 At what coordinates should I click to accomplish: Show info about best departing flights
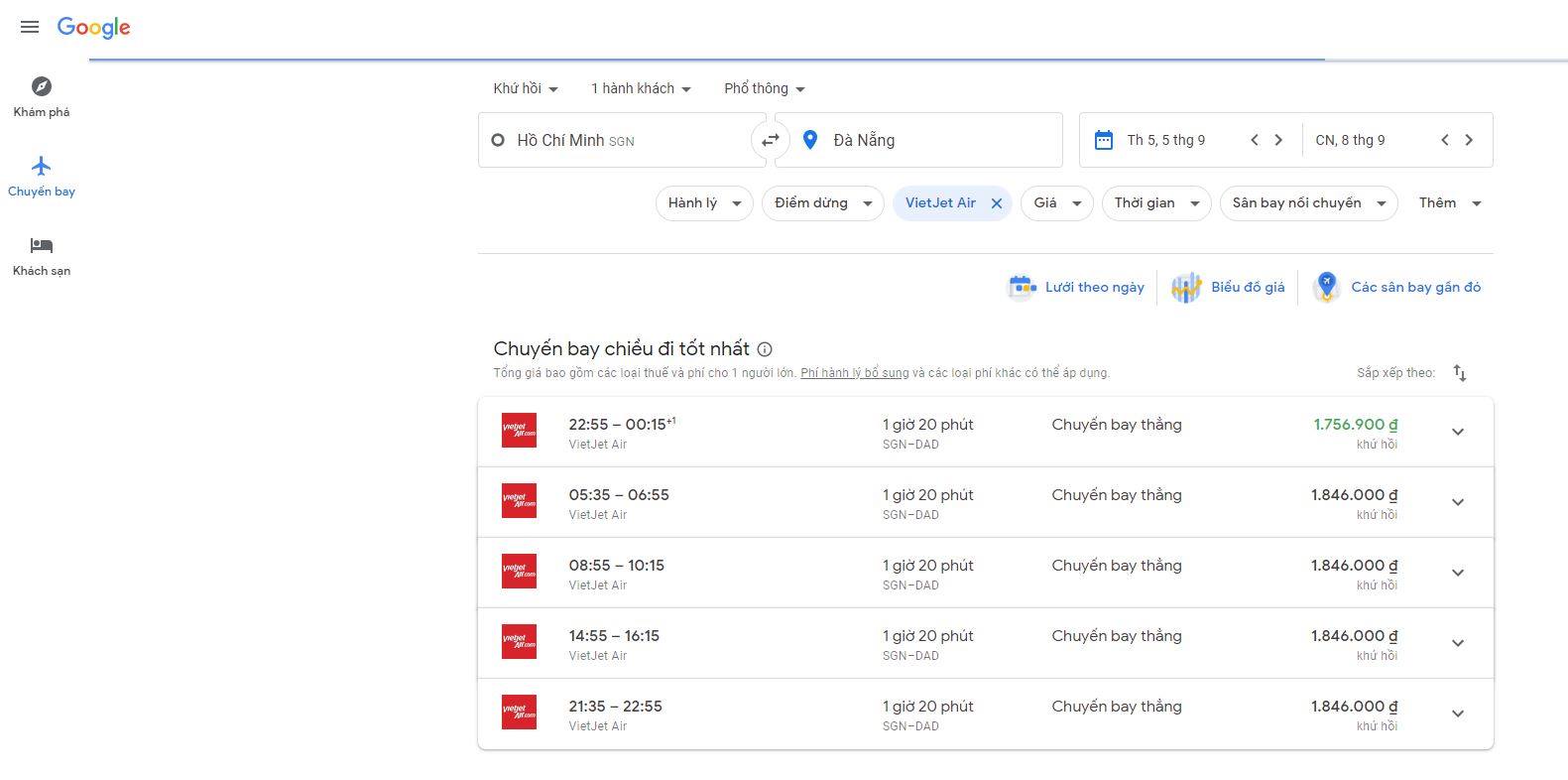click(765, 349)
